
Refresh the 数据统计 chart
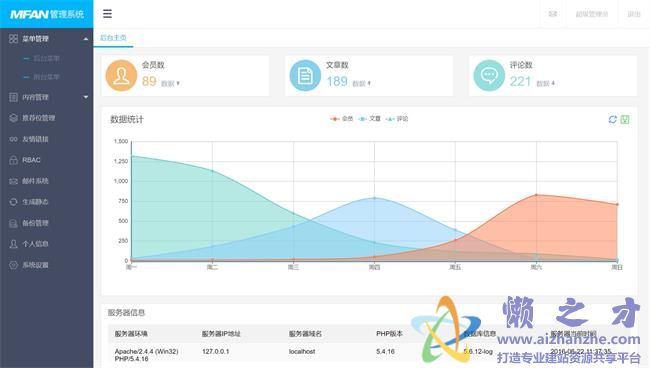tap(612, 119)
